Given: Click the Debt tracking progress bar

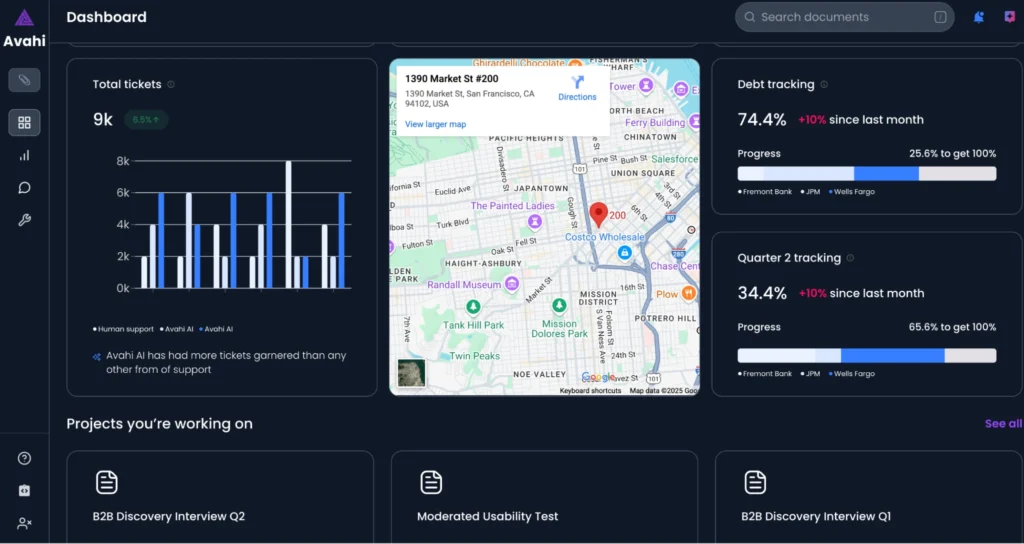Looking at the screenshot, I should [x=867, y=174].
